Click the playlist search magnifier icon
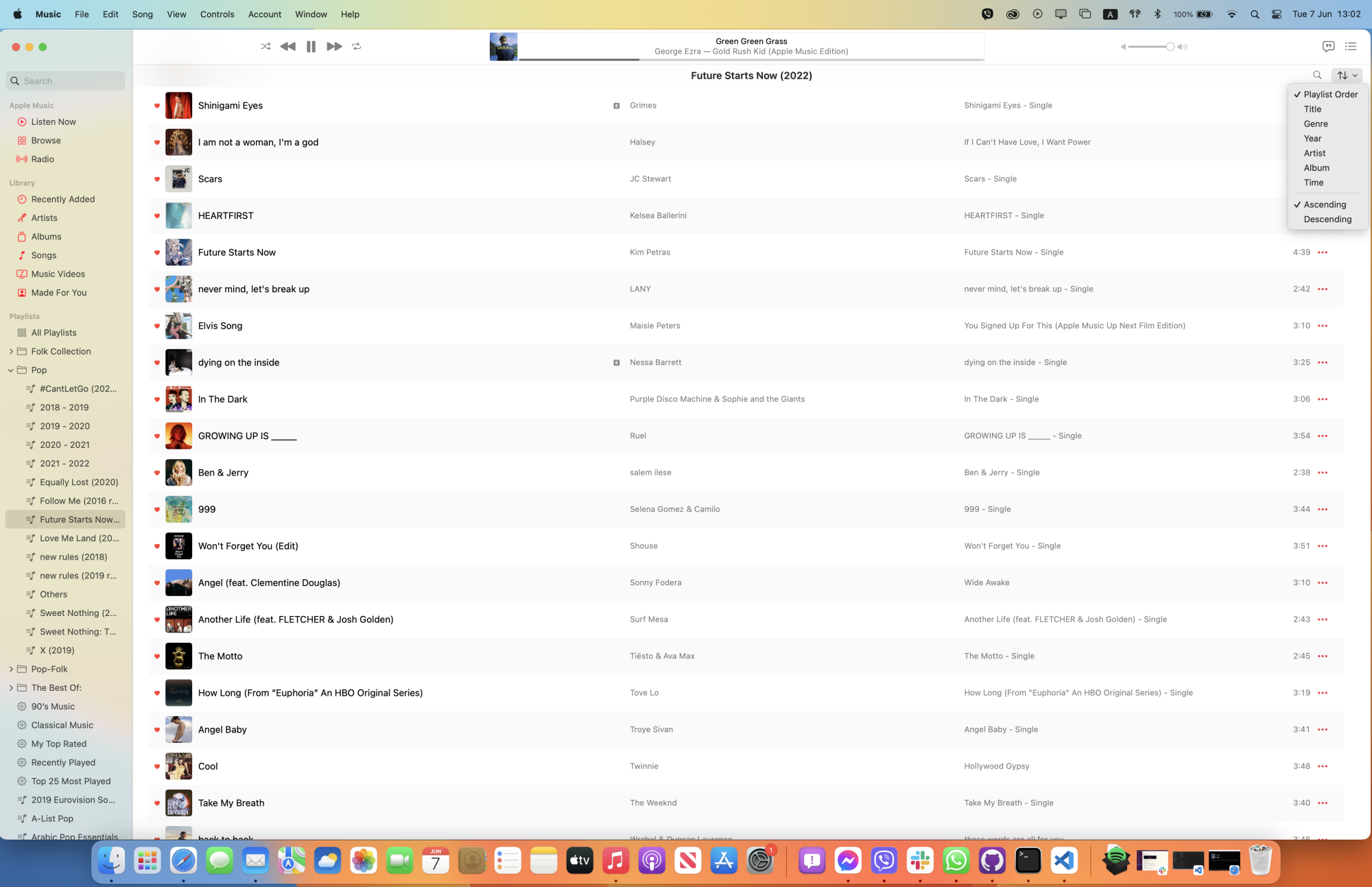 click(x=1317, y=75)
